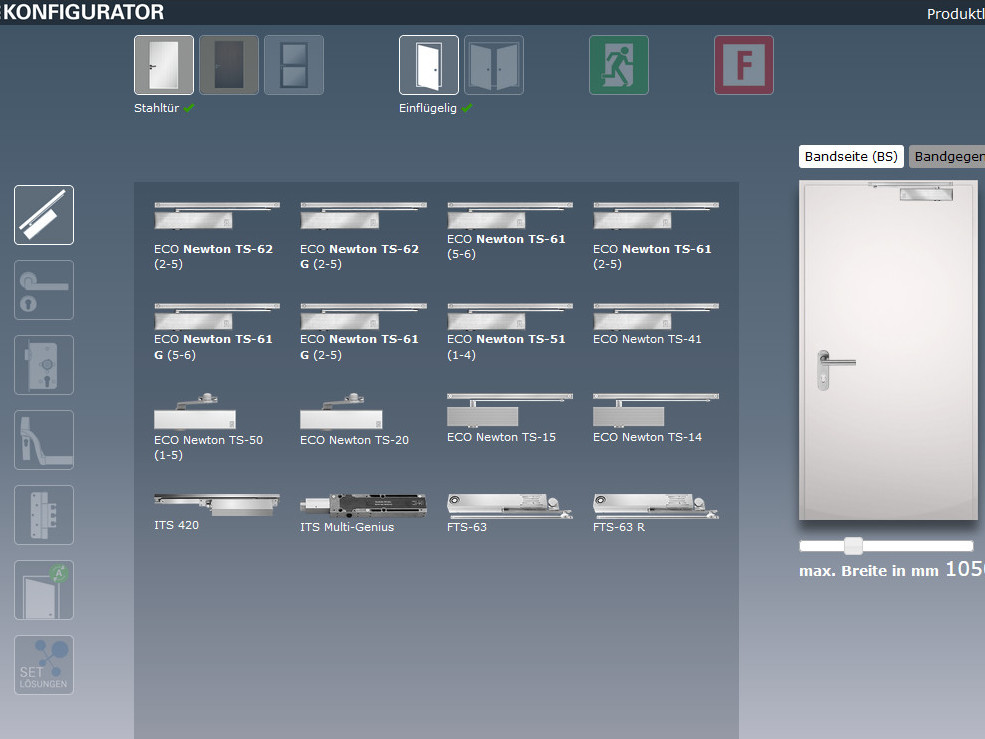Adjust the max. Breite width slider handle
The image size is (985, 739).
pyautogui.click(x=853, y=545)
